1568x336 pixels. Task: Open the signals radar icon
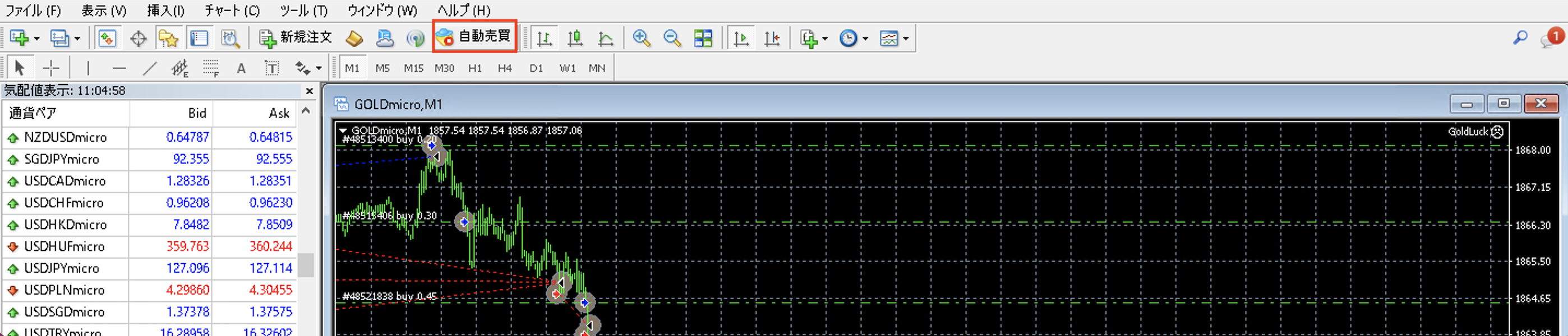[x=415, y=38]
